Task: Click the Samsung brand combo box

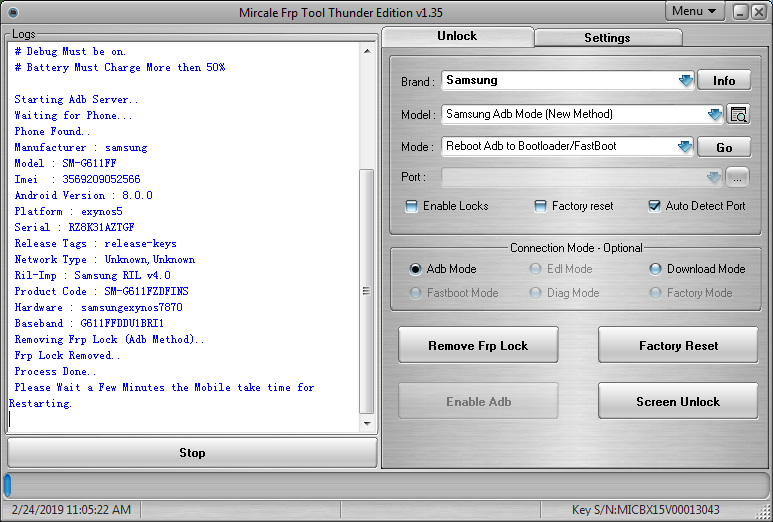Action: (567, 80)
